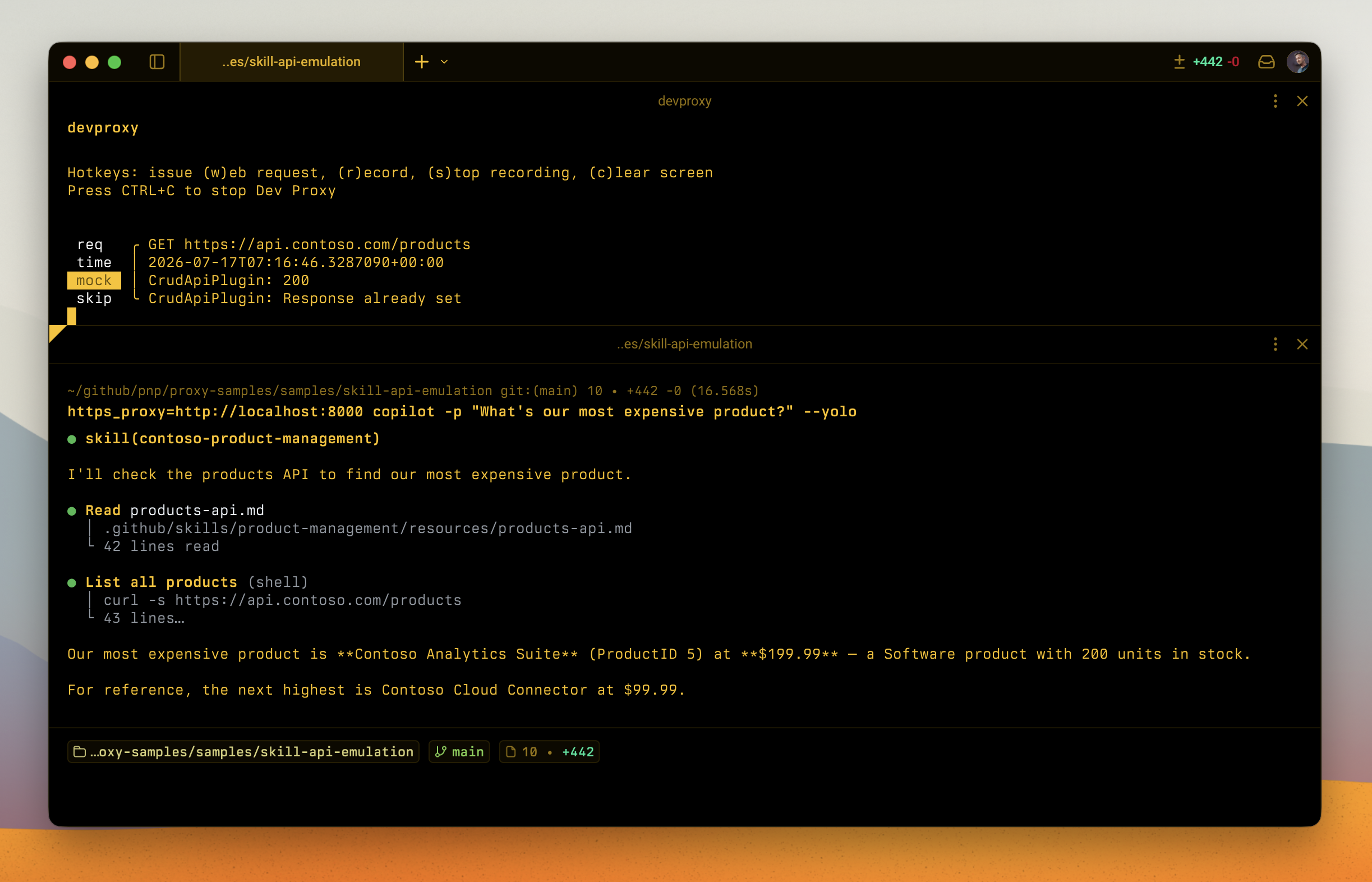Click the devproxy pane title
The width and height of the screenshot is (1372, 882).
[684, 102]
